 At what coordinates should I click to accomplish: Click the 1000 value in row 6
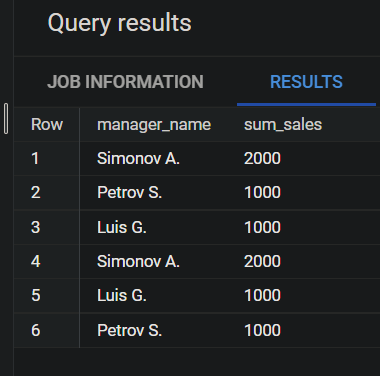coord(262,330)
